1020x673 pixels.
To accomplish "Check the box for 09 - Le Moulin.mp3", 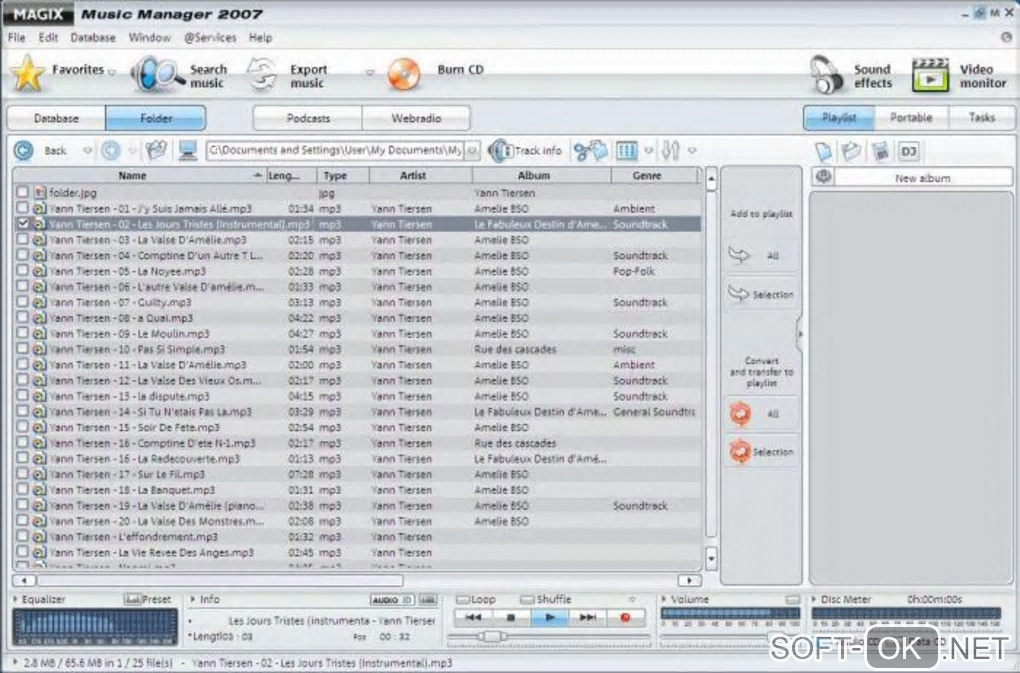I will point(23,333).
